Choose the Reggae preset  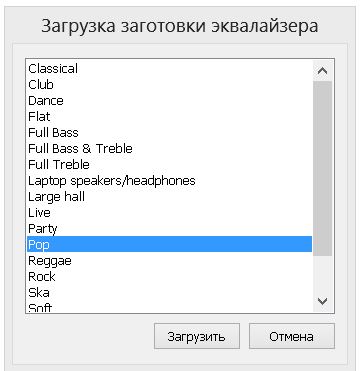pyautogui.click(x=169, y=260)
